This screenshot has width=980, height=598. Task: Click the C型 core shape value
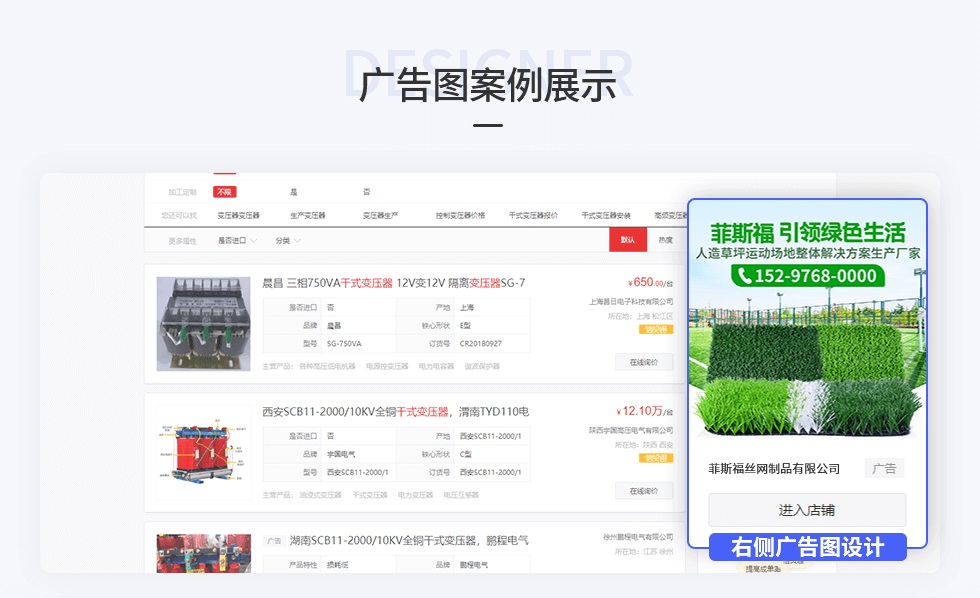click(466, 454)
